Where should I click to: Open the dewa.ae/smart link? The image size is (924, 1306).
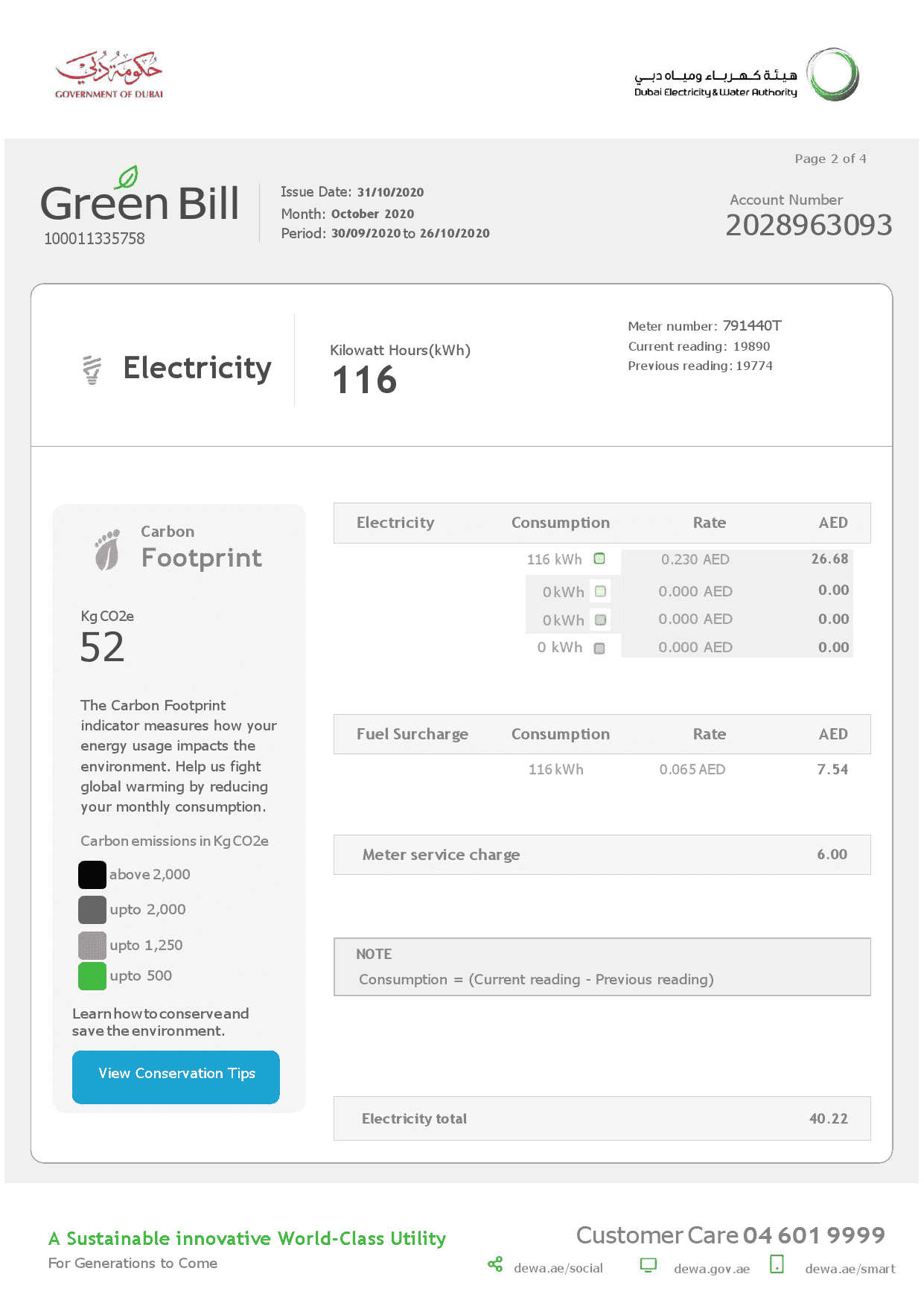(x=850, y=1269)
